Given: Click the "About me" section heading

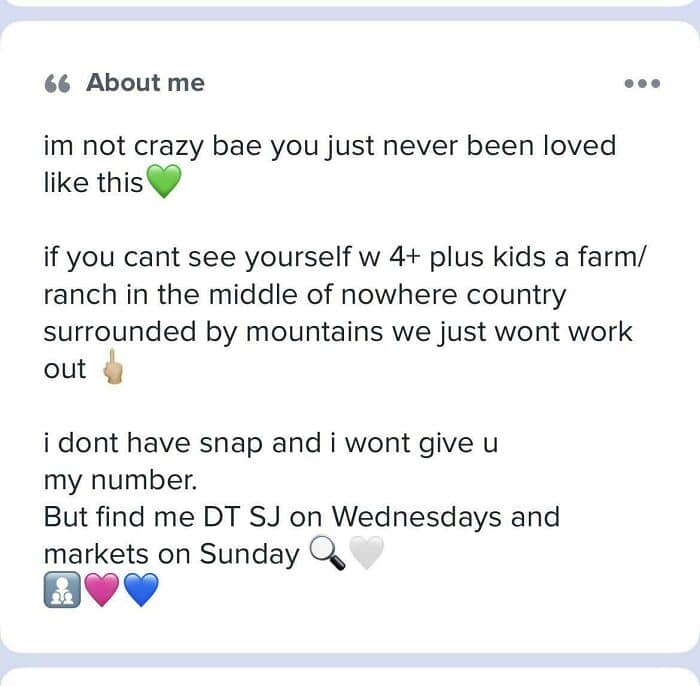Looking at the screenshot, I should coord(145,83).
